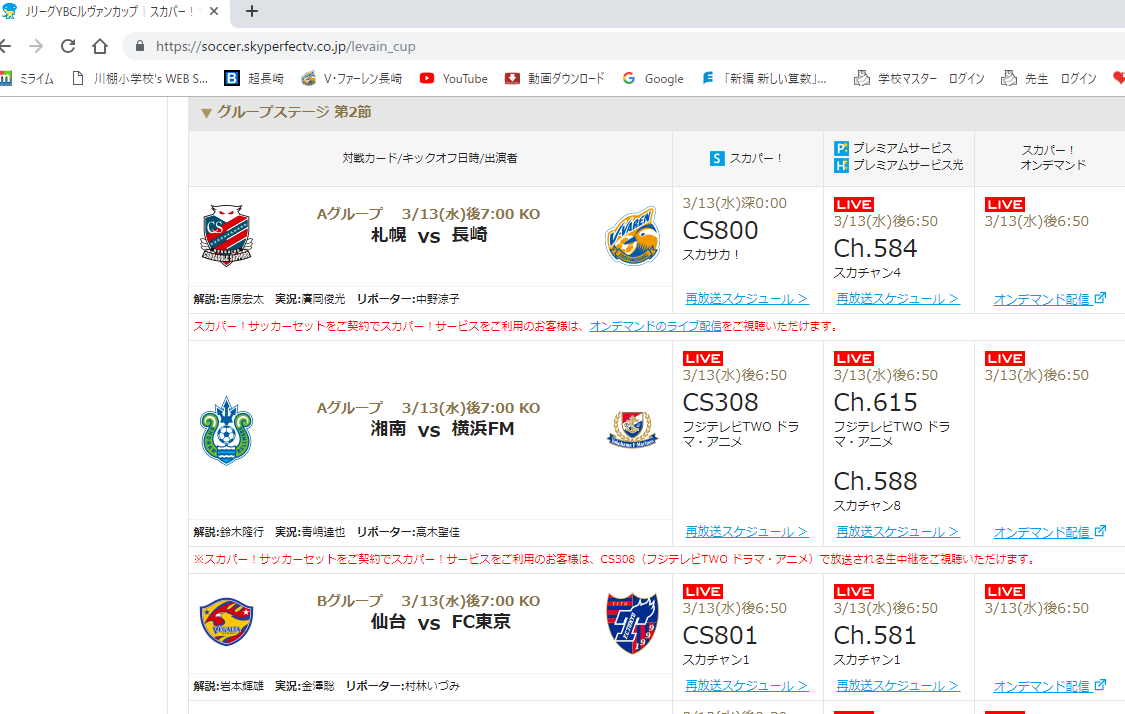Image resolution: width=1125 pixels, height=714 pixels.
Task: Open 再放送スケジュール for CS800 broadcast
Action: point(747,299)
